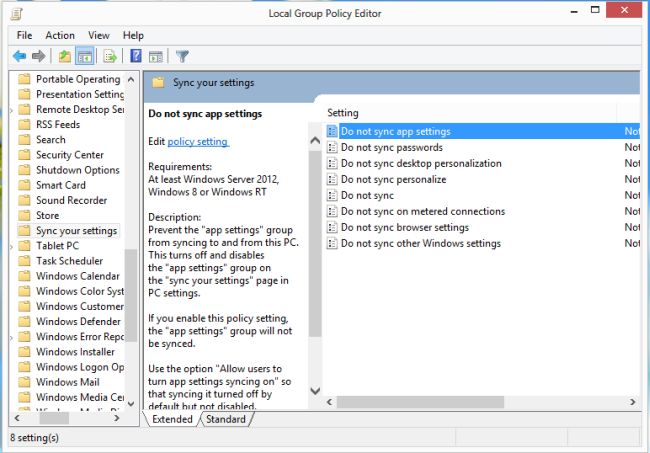The height and width of the screenshot is (453, 650).
Task: Click the folder icon in the 'Sync your settings' header
Action: click(158, 82)
